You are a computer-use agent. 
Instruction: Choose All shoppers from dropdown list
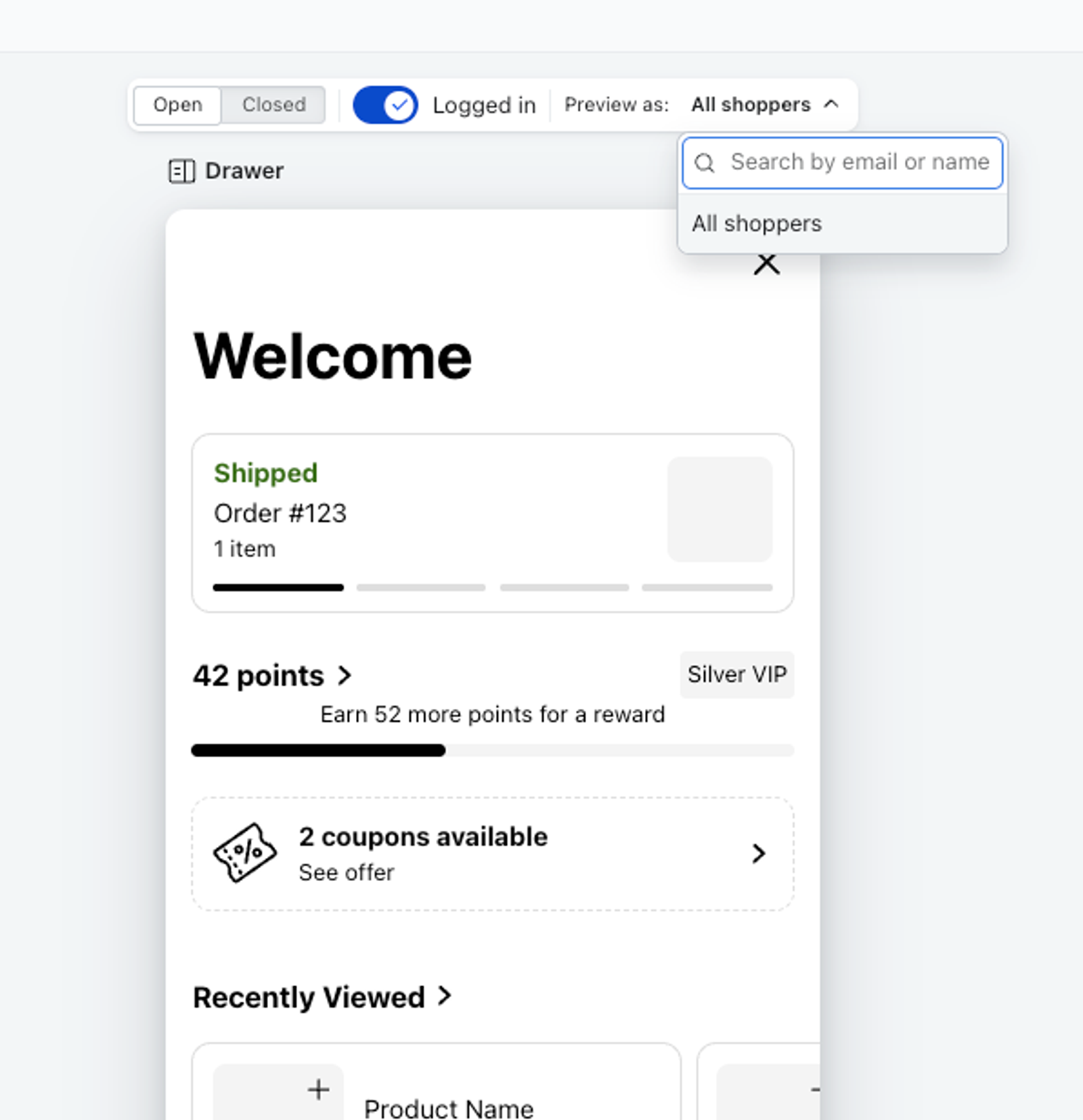point(843,223)
